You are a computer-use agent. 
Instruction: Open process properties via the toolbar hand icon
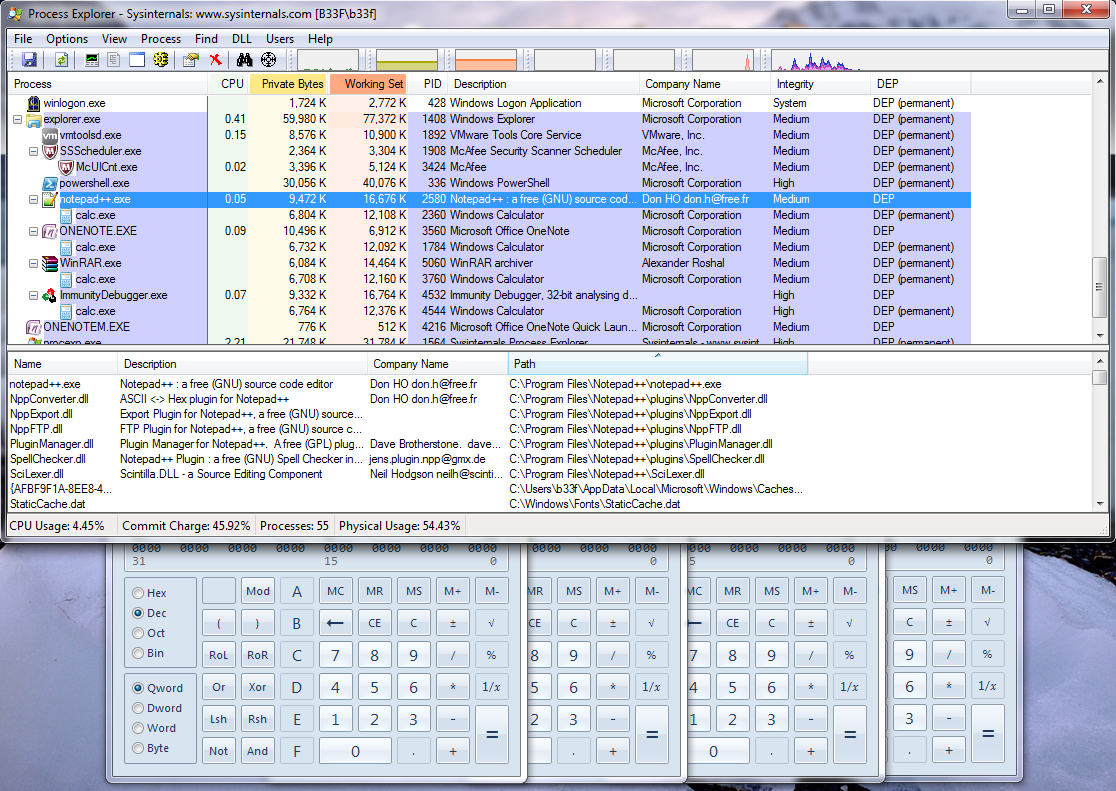[x=189, y=60]
